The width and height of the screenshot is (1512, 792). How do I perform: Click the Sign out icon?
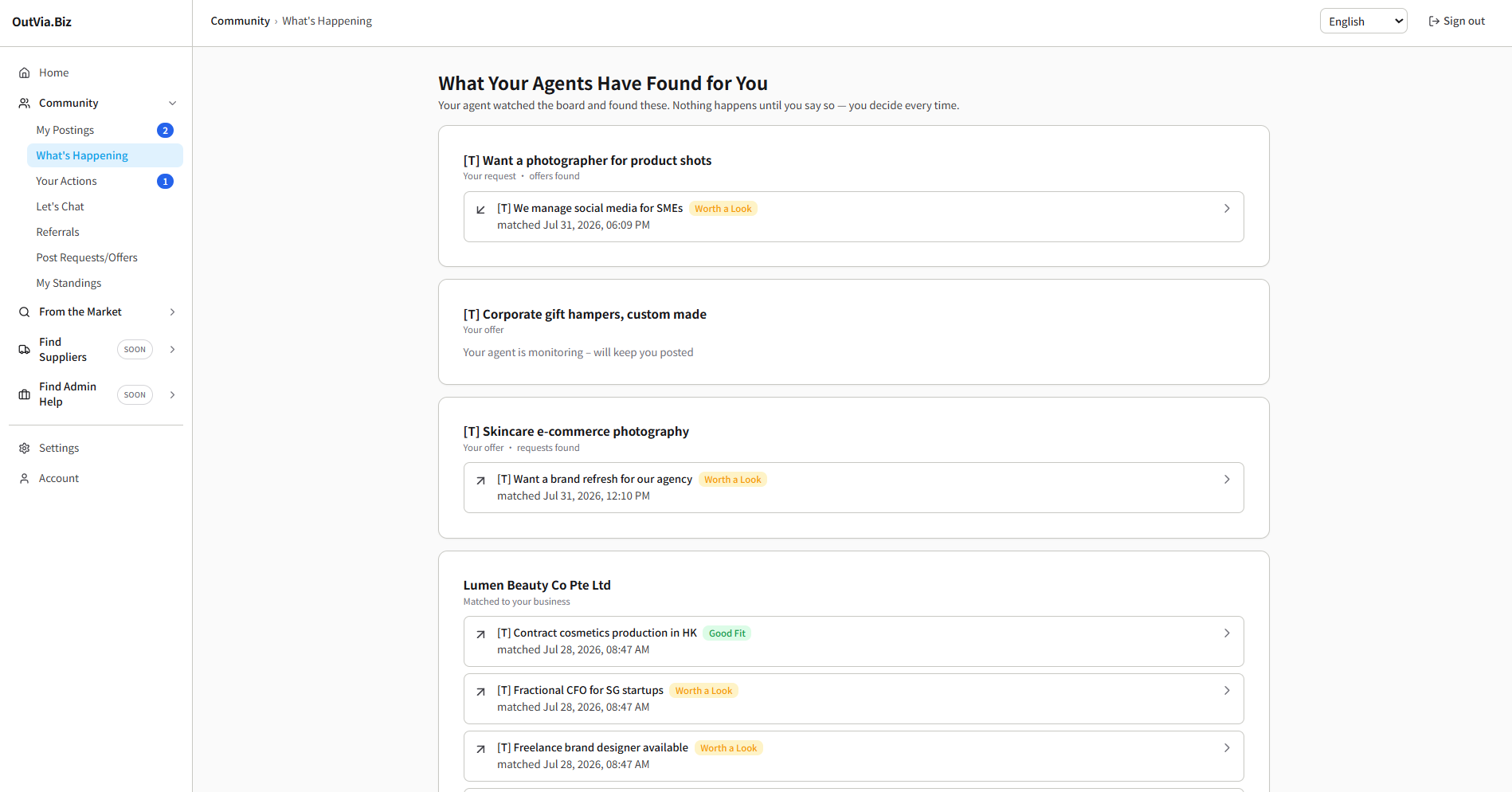click(1434, 22)
